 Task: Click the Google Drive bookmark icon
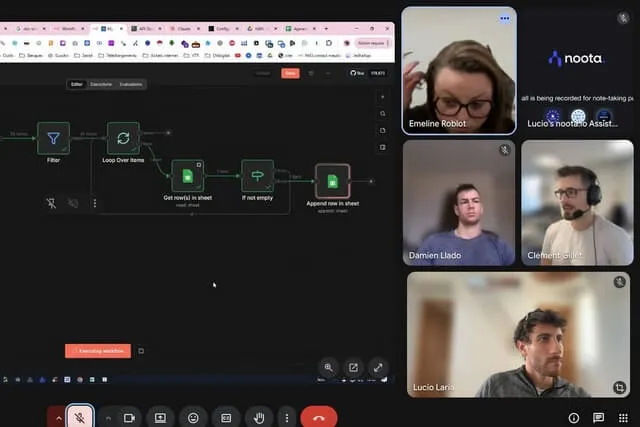[270, 56]
